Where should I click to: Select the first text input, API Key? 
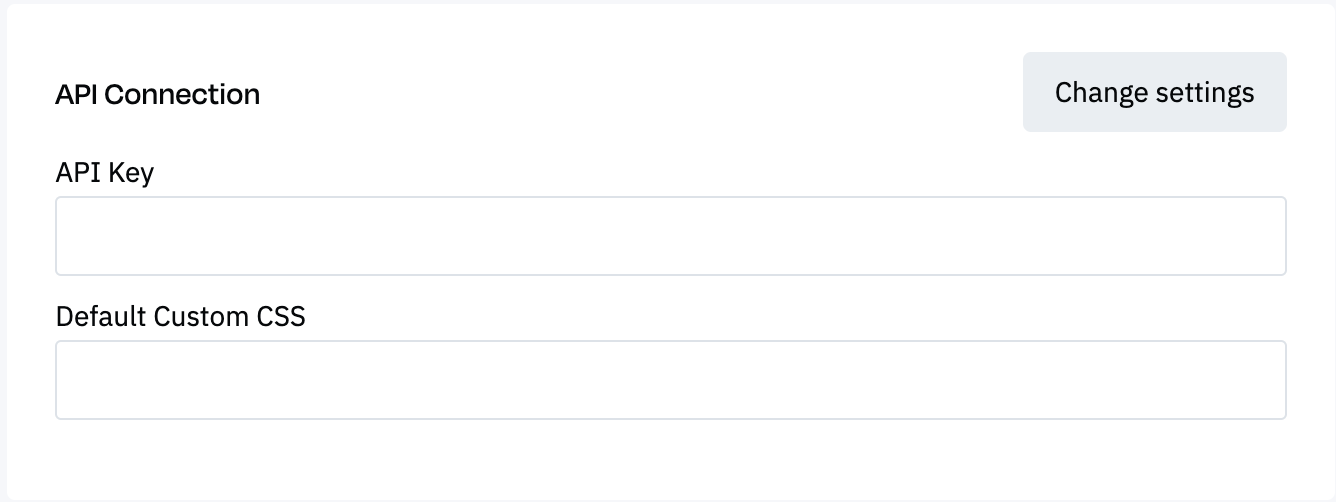pos(670,236)
